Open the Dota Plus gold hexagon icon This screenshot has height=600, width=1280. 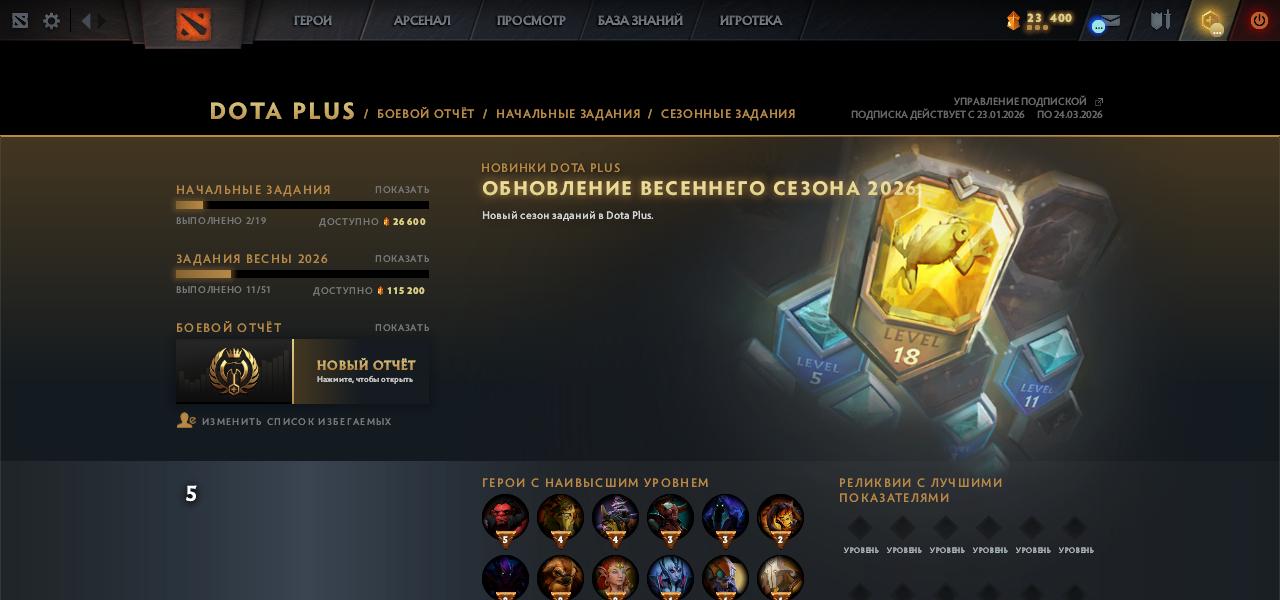[x=1211, y=20]
